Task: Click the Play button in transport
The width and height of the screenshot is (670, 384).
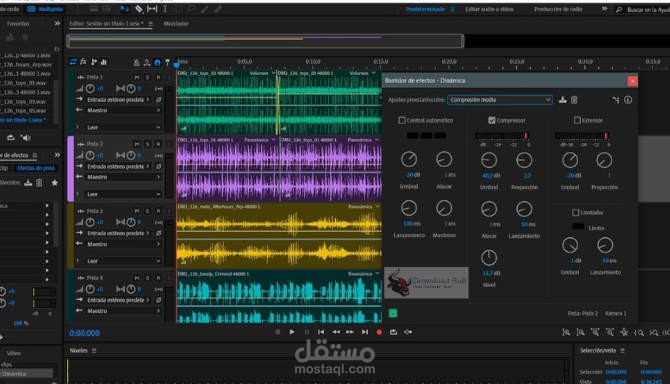Action: click(x=292, y=332)
